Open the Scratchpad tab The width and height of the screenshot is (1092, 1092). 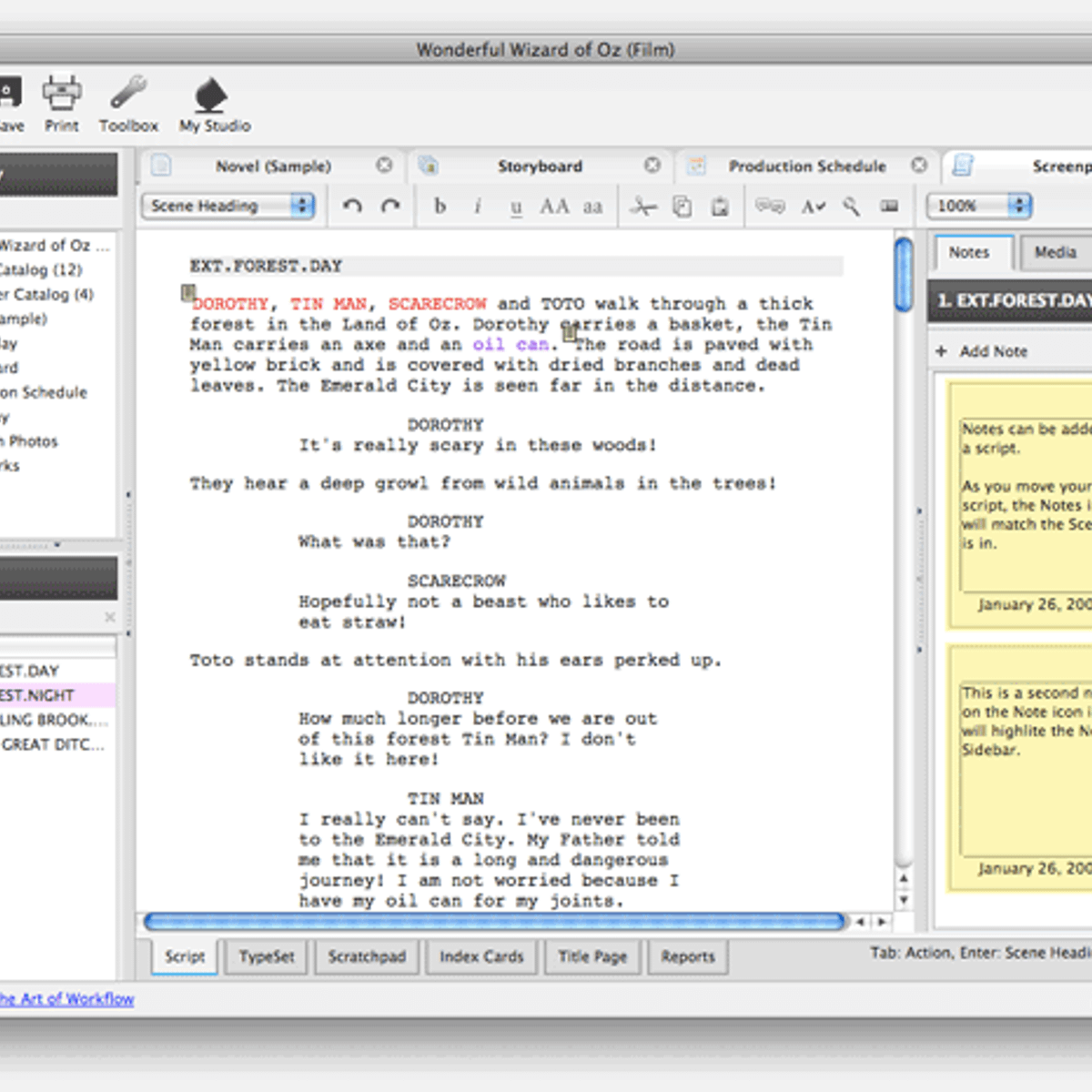point(367,956)
